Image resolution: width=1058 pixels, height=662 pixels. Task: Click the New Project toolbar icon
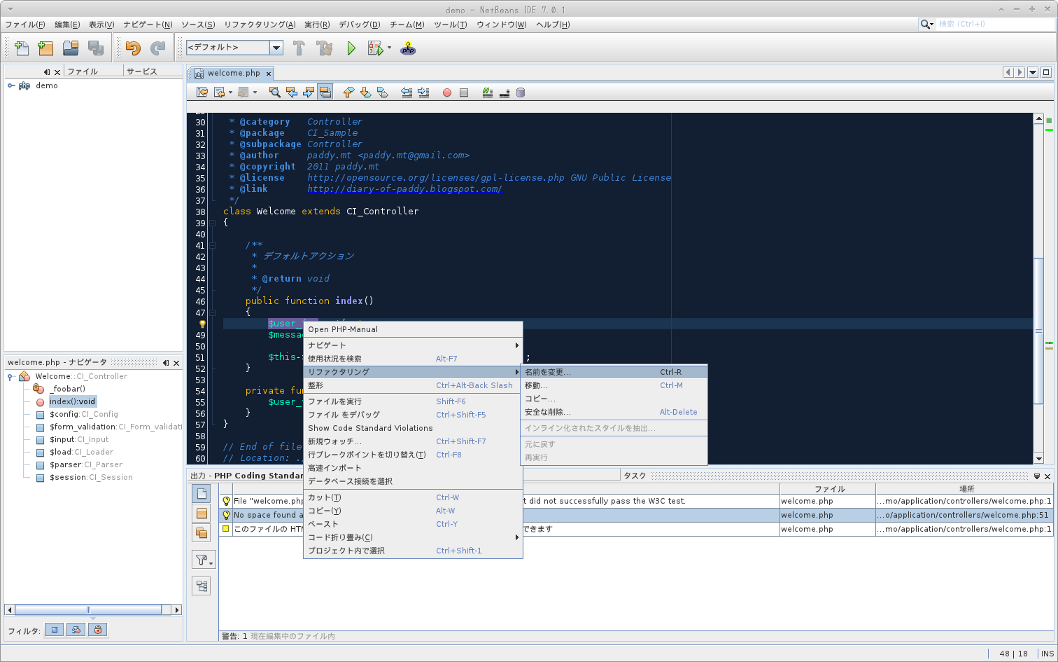click(46, 48)
